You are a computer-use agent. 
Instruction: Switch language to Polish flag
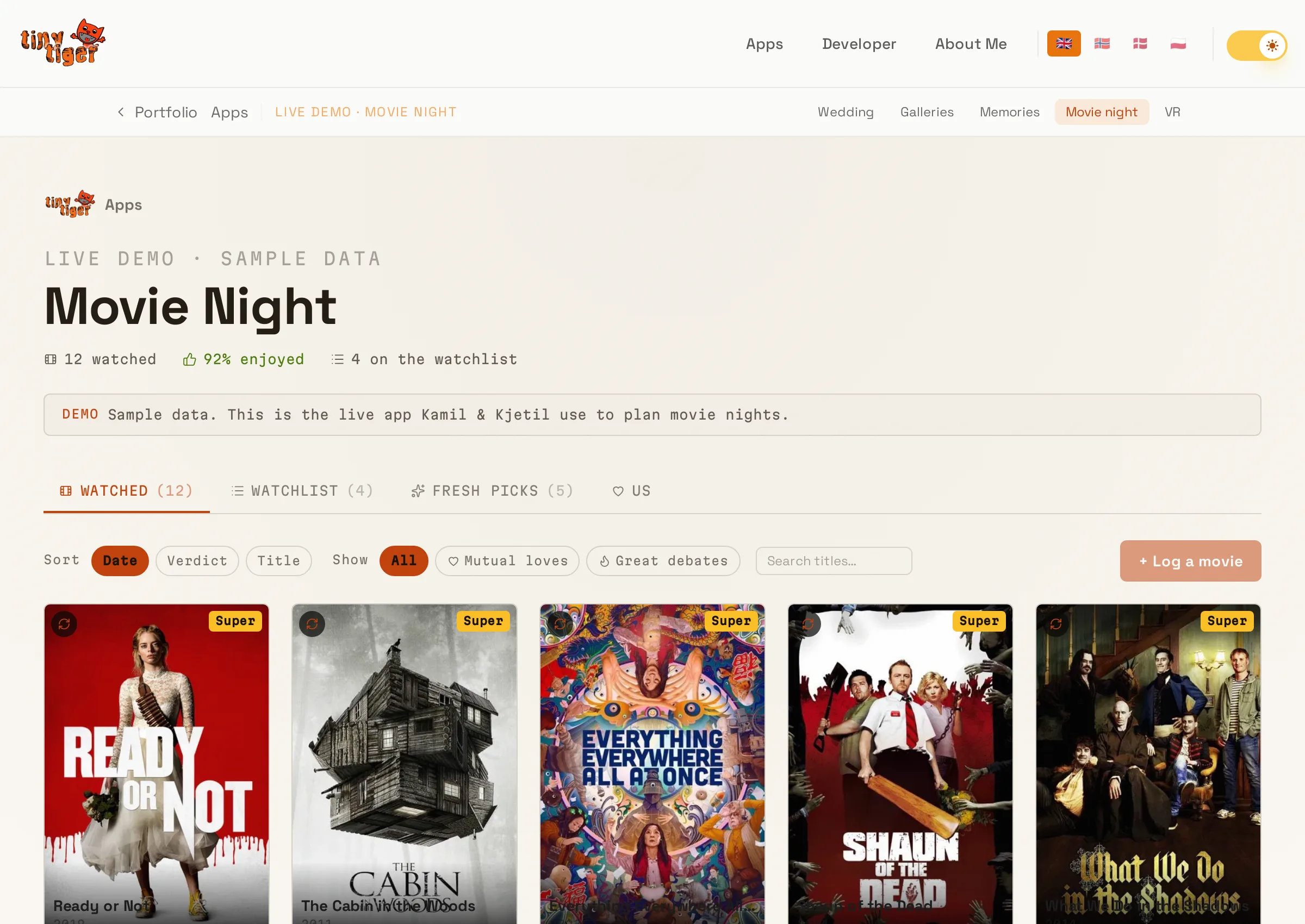point(1178,43)
